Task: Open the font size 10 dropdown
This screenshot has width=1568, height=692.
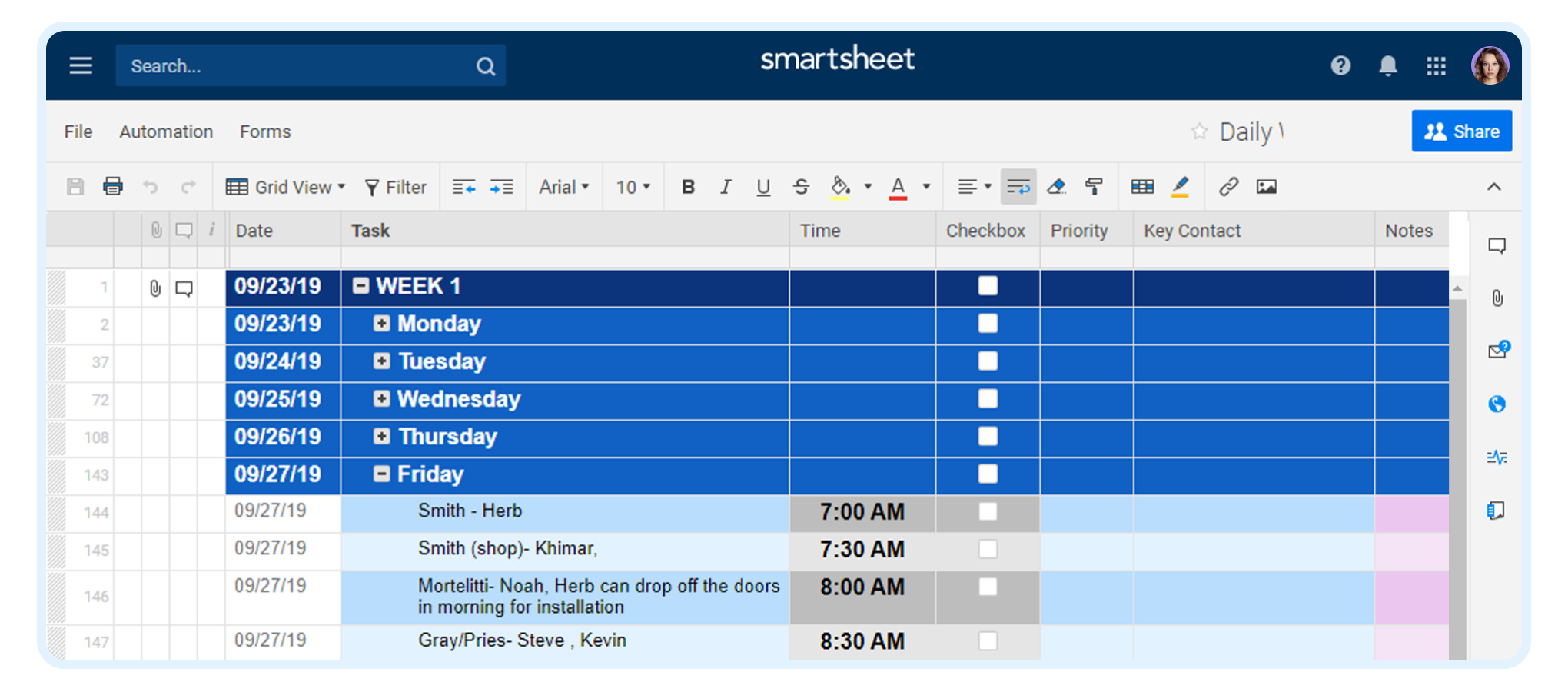Action: pos(633,187)
